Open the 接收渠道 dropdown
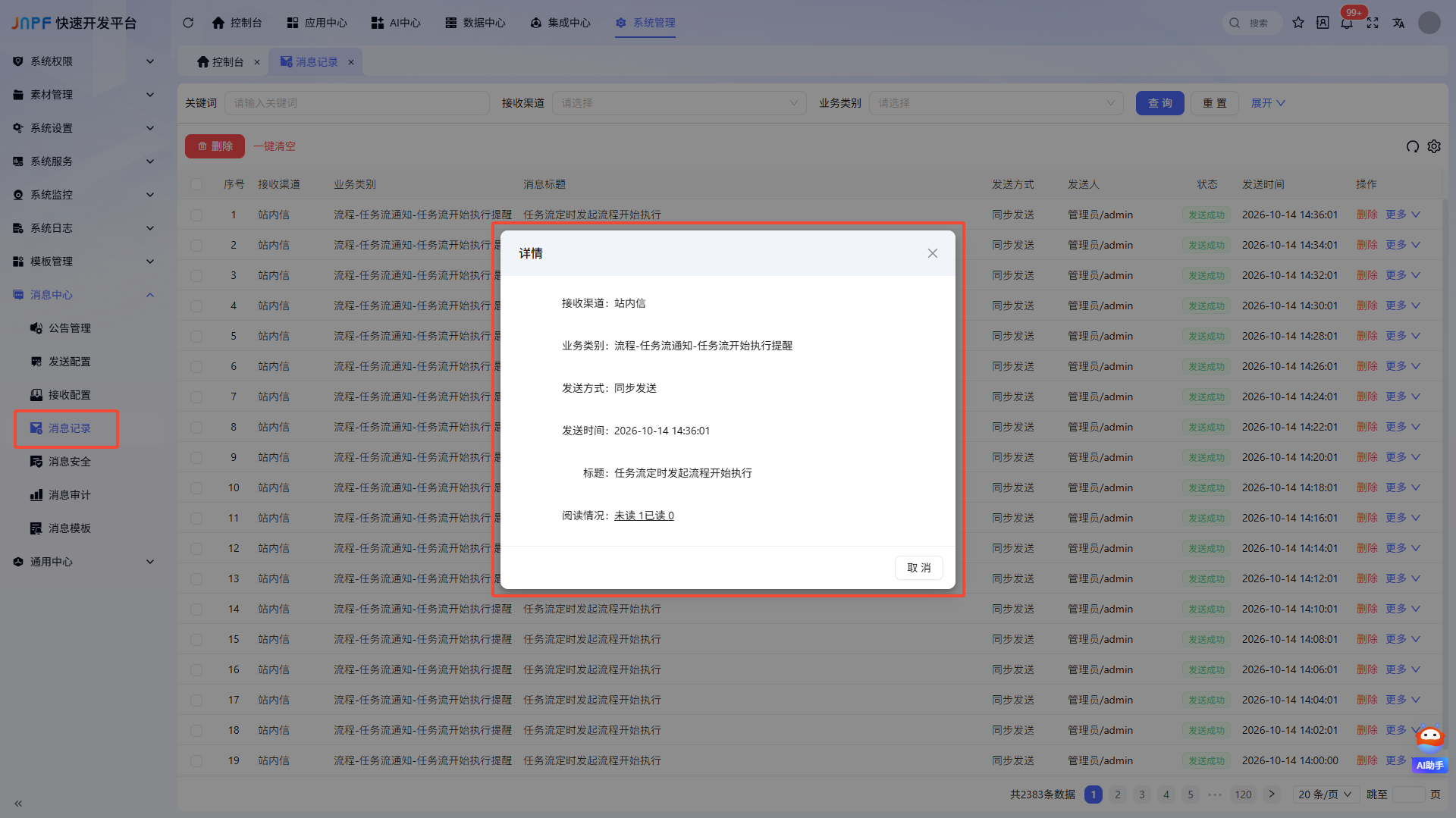Image resolution: width=1456 pixels, height=818 pixels. 679,103
